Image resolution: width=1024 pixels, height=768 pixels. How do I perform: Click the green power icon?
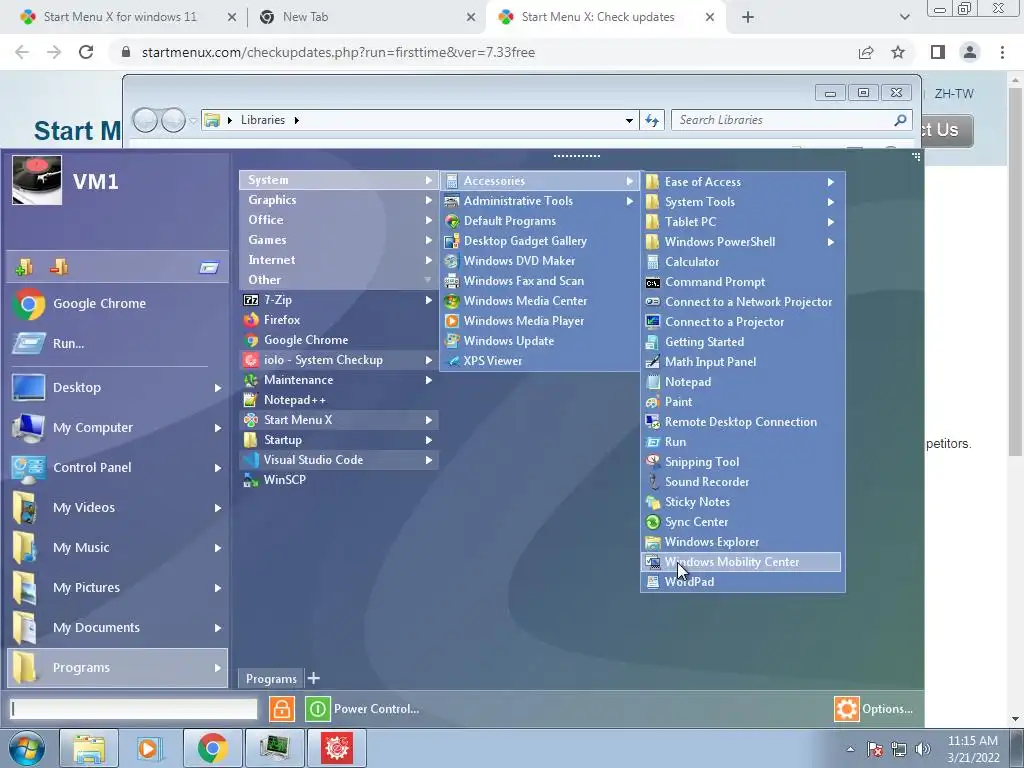coord(317,709)
